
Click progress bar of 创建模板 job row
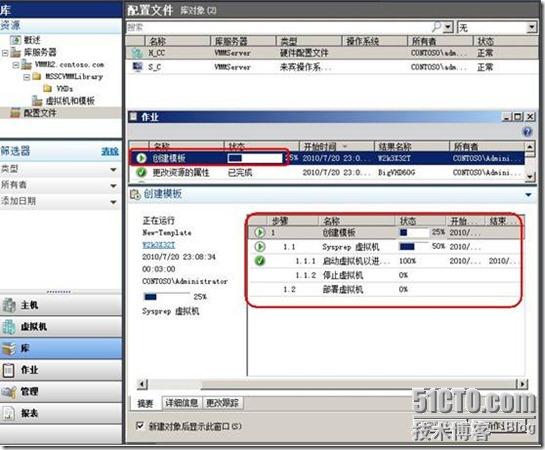pos(254,158)
